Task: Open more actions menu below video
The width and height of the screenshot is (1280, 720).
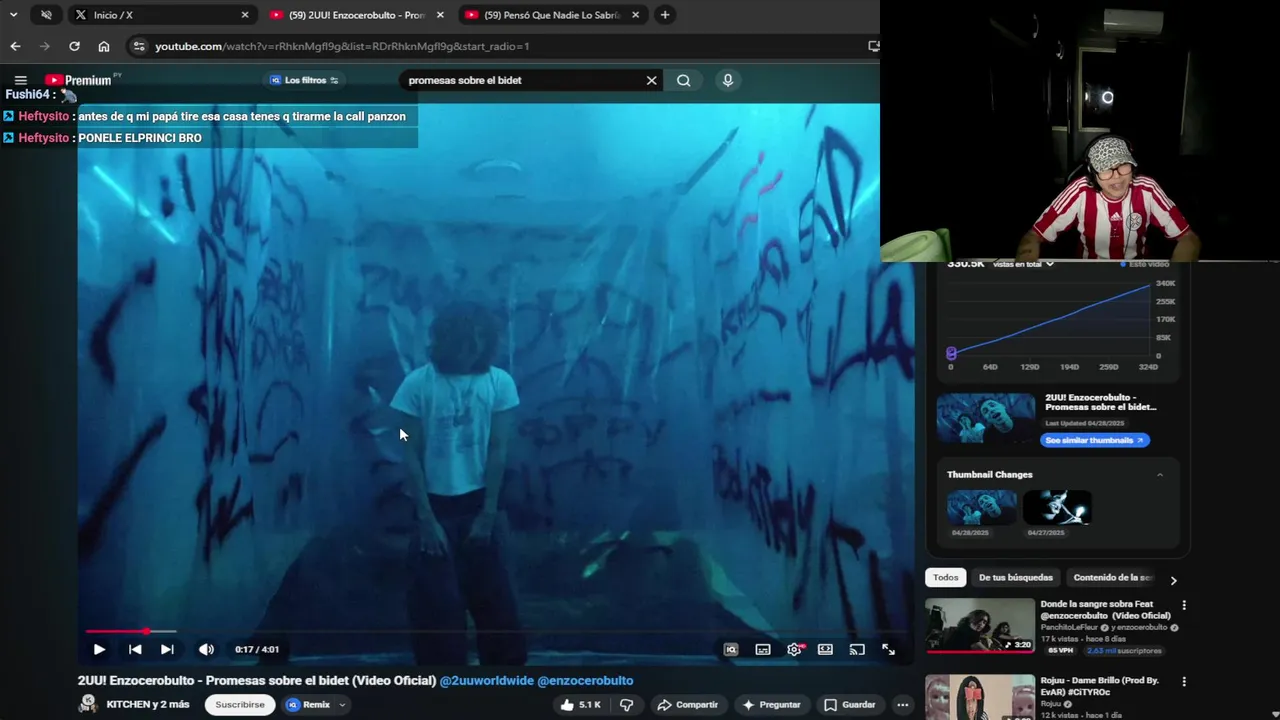Action: (x=903, y=705)
